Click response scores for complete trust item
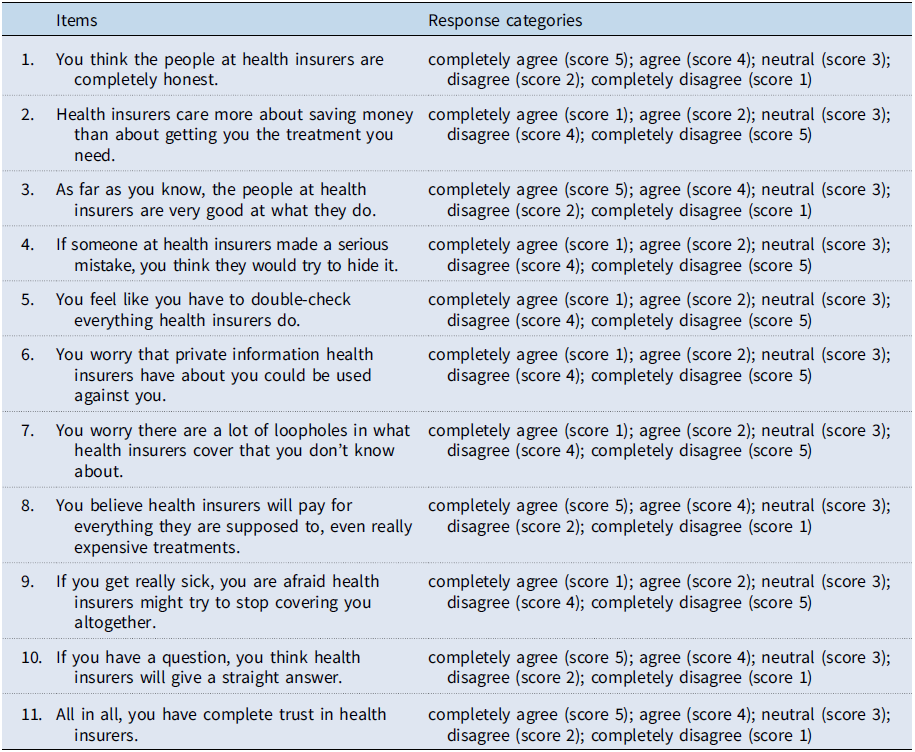Image resolution: width=915 pixels, height=752 pixels. click(x=658, y=723)
